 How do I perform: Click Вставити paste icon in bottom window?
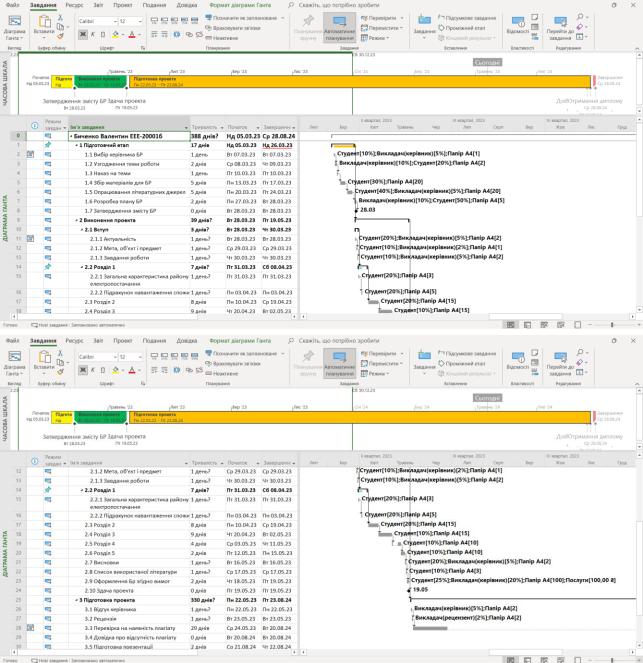[44, 359]
